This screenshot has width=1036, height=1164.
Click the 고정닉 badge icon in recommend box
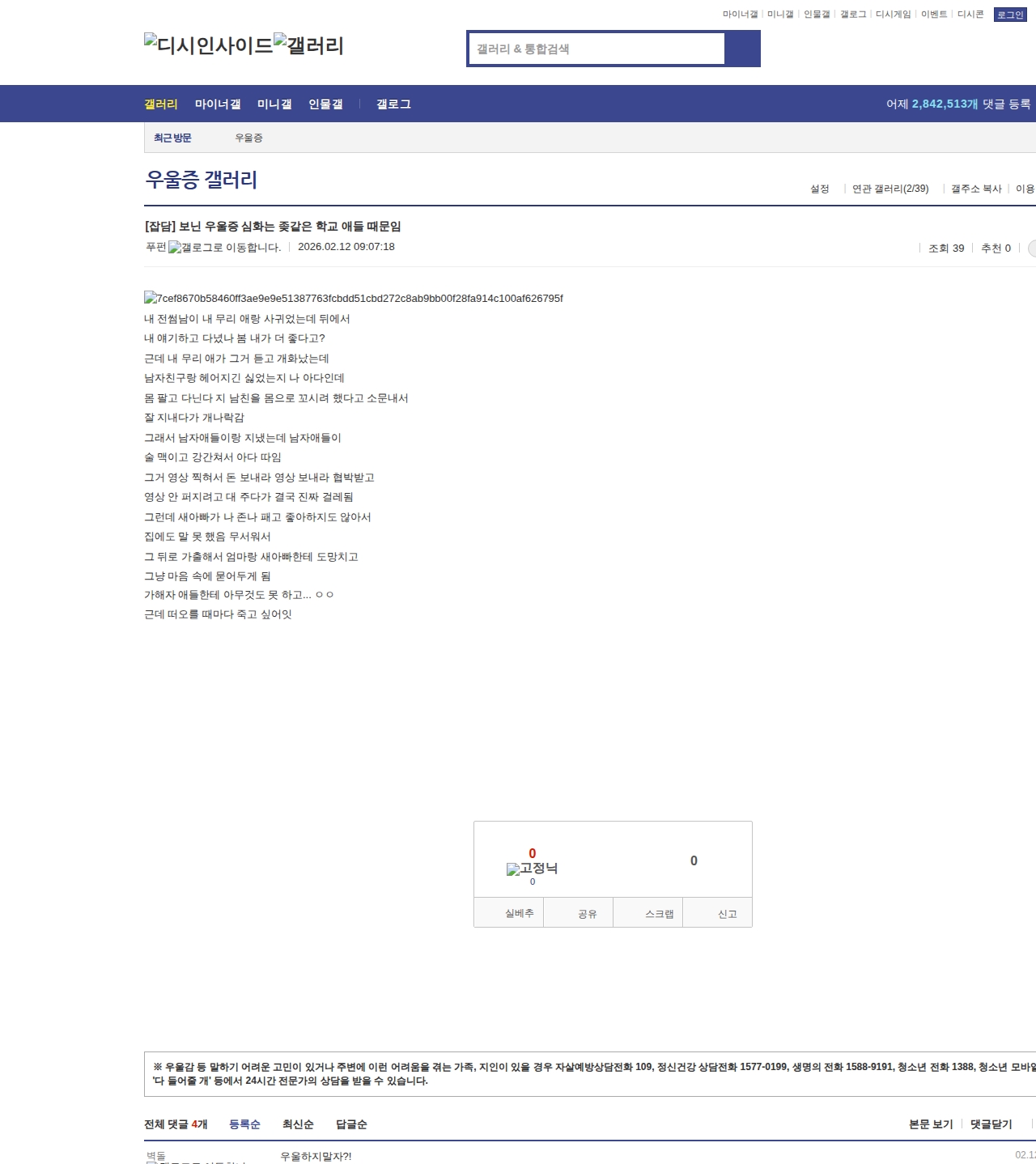[532, 869]
